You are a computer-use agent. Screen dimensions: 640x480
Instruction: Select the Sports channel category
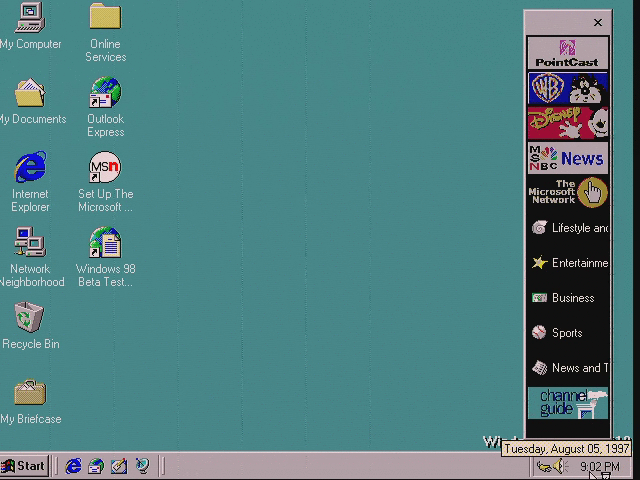(568, 333)
